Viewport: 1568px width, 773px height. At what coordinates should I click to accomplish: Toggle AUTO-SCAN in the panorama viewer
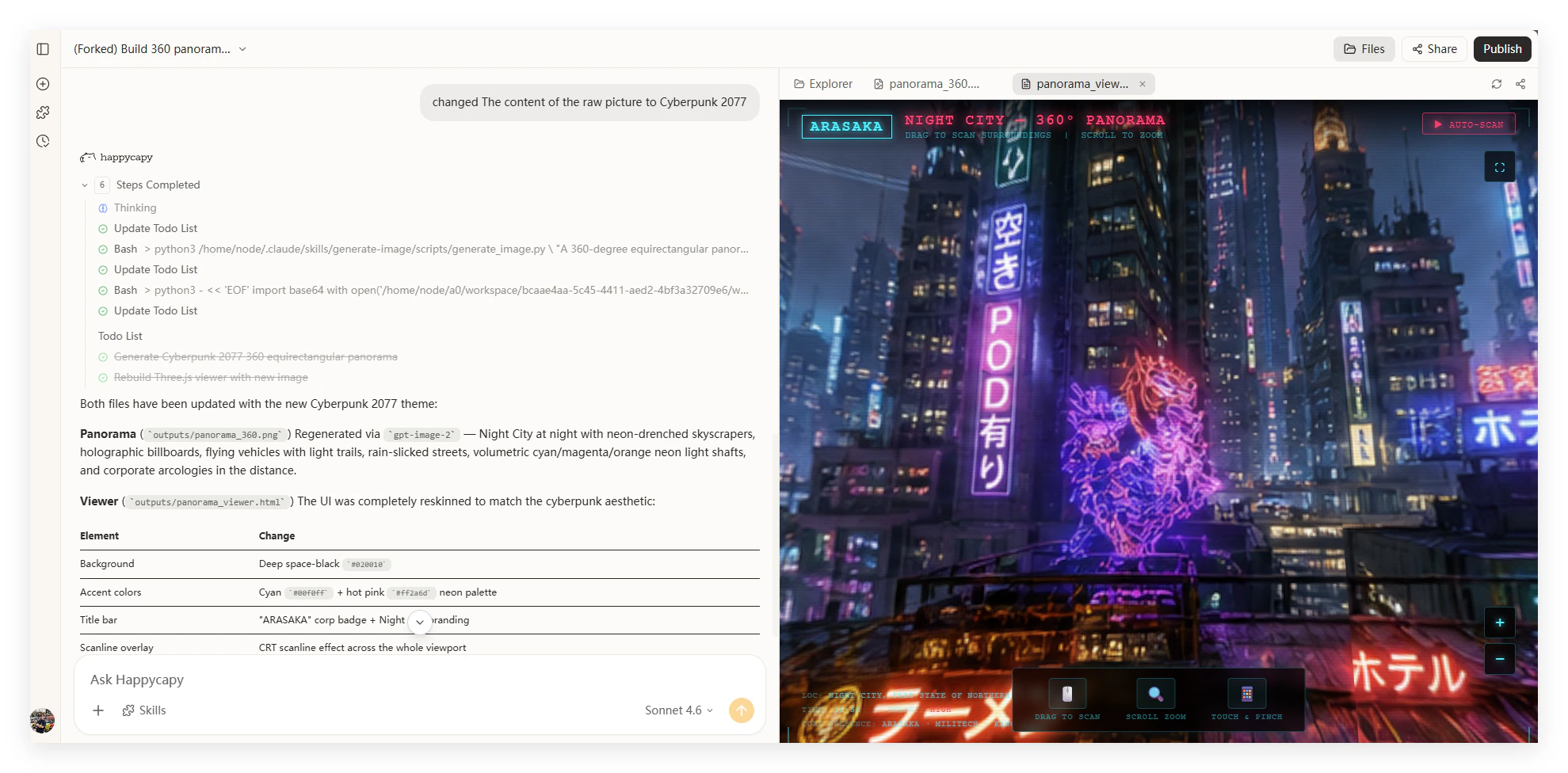tap(1468, 124)
